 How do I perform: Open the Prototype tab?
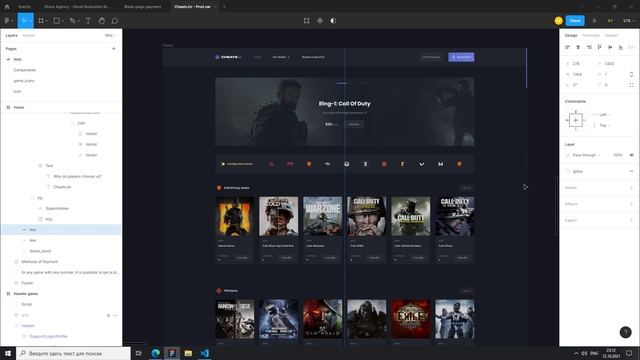coord(591,36)
